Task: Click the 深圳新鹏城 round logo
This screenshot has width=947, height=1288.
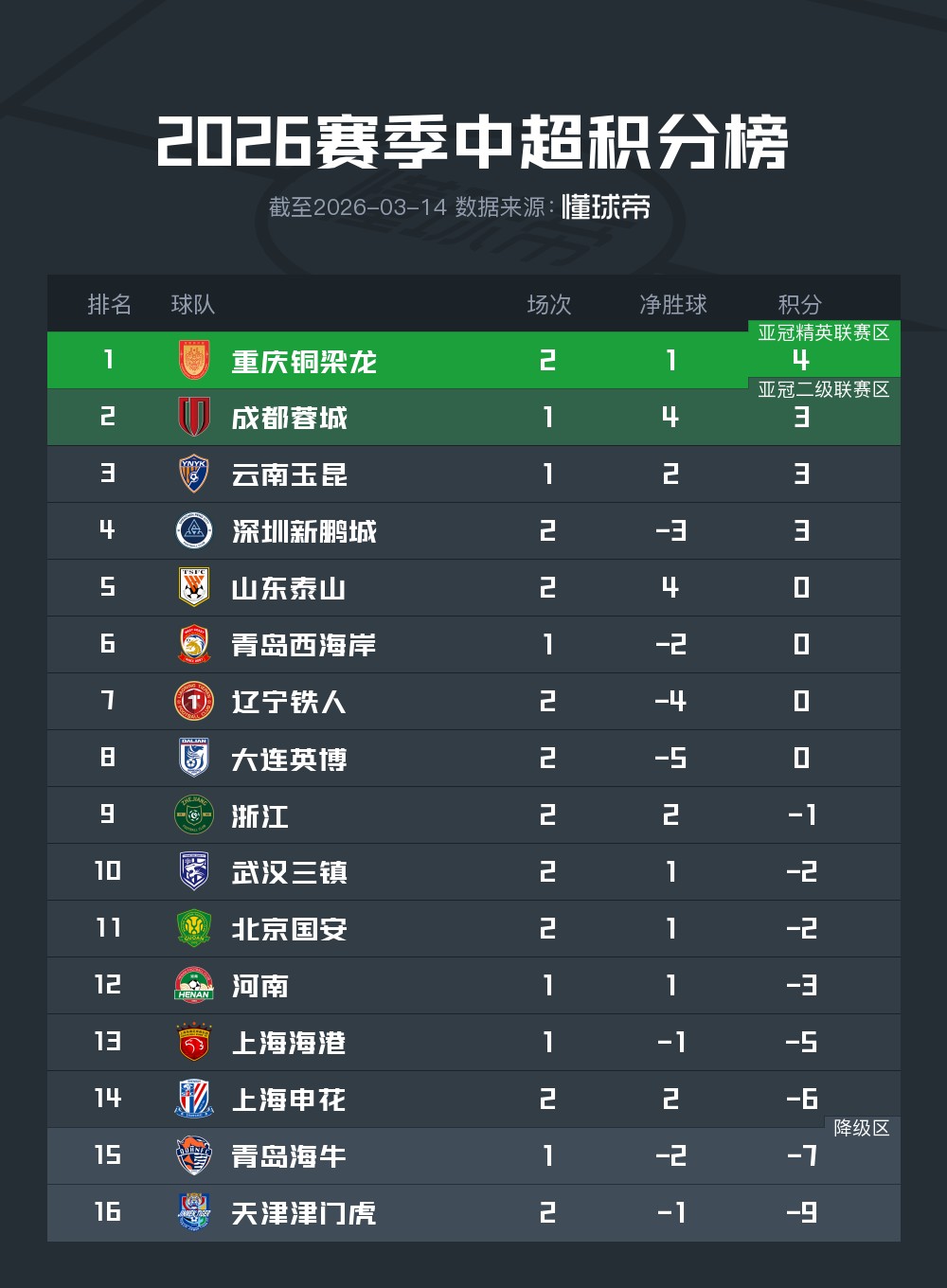Action: [194, 530]
